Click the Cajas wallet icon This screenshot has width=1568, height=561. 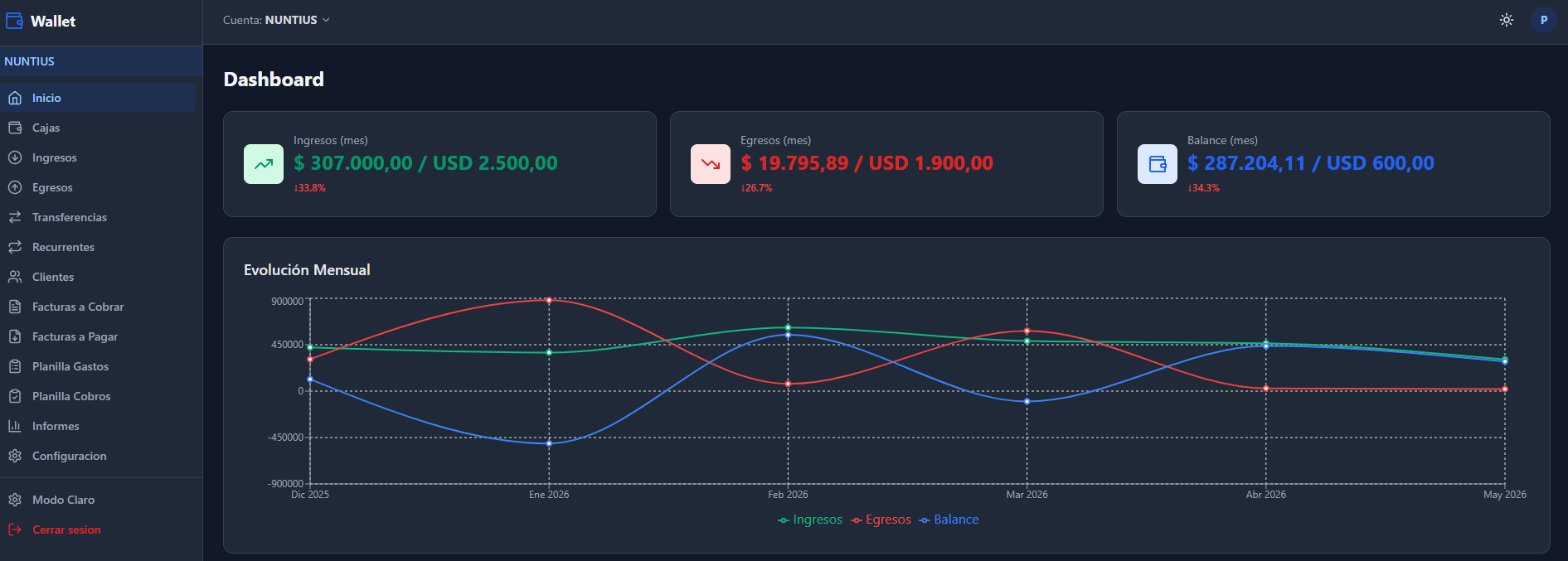coord(15,128)
